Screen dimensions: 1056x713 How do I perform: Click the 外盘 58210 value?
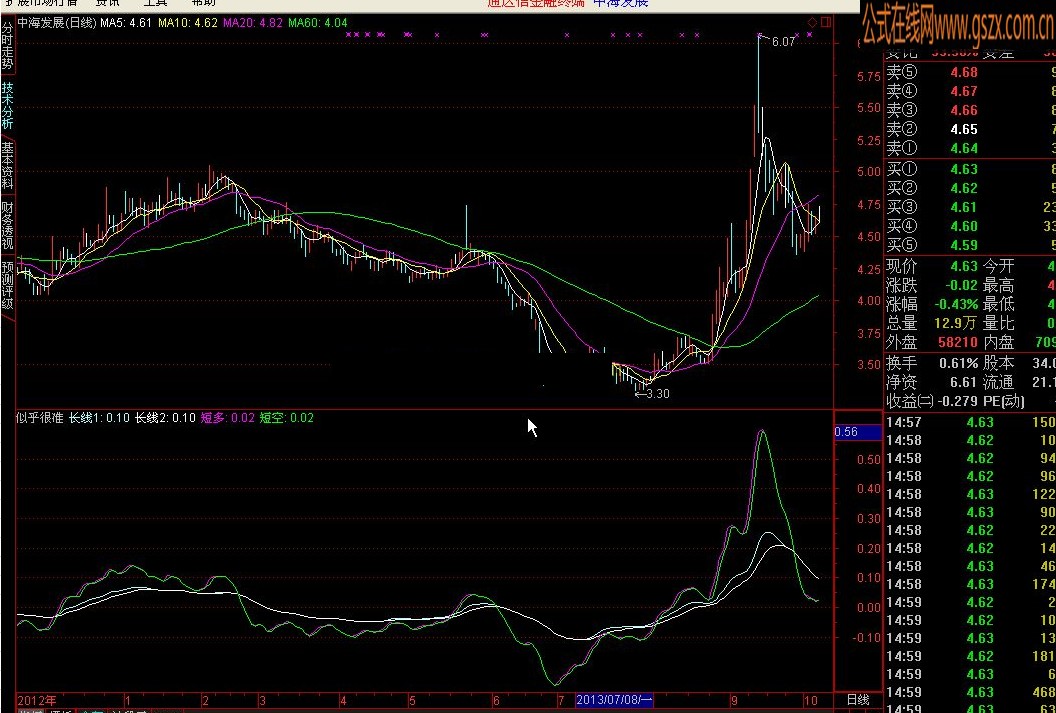(x=958, y=342)
